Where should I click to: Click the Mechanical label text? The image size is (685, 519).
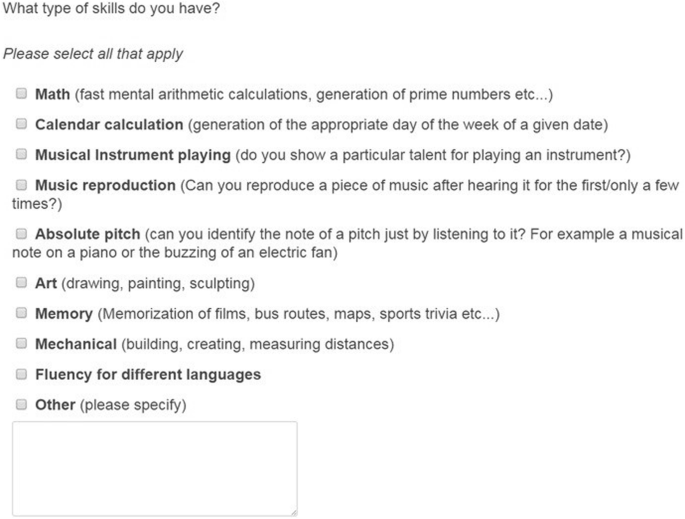(76, 344)
